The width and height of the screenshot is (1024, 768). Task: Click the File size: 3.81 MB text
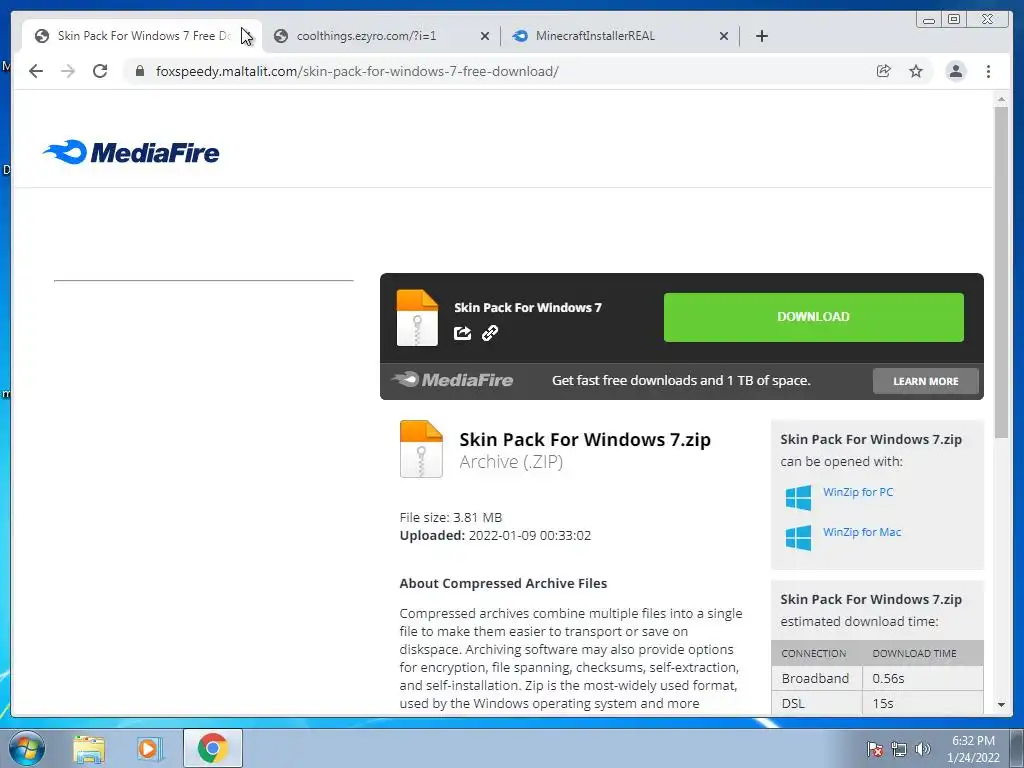pos(451,517)
